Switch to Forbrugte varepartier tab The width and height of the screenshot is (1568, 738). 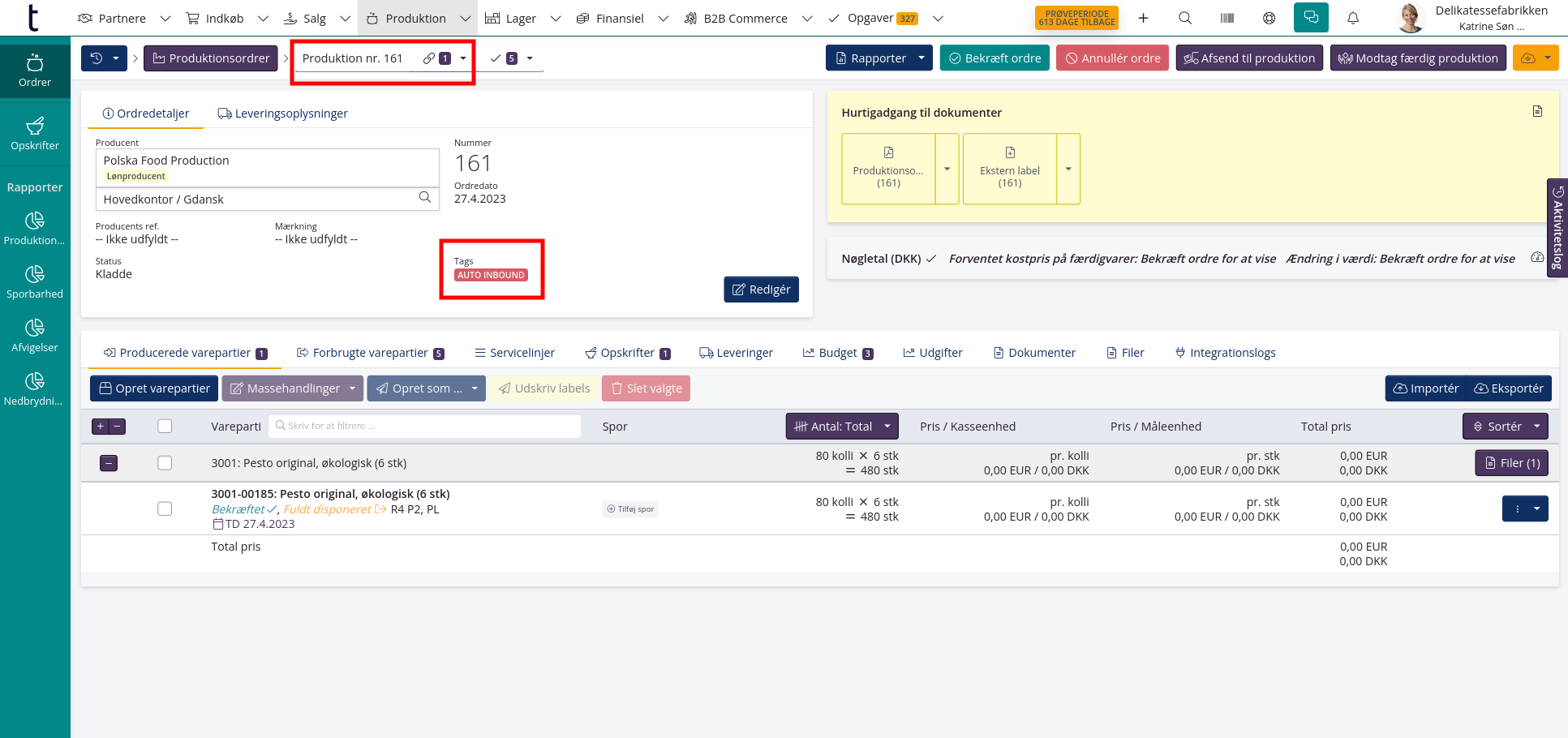coord(370,353)
